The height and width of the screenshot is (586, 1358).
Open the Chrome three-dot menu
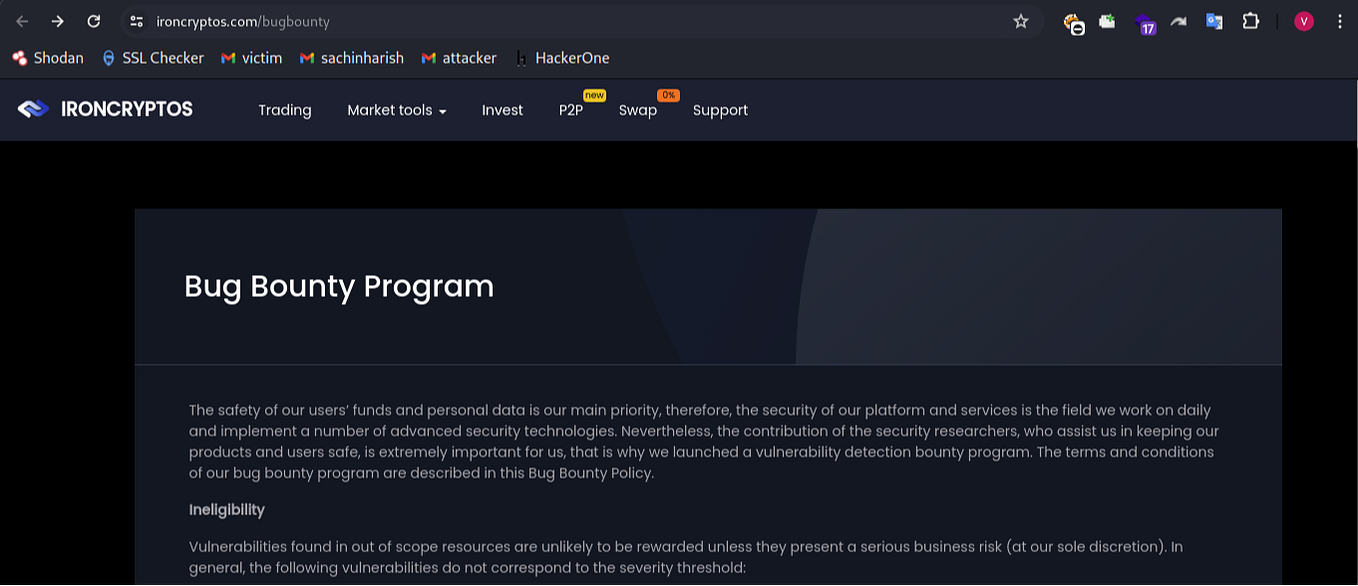tap(1340, 21)
